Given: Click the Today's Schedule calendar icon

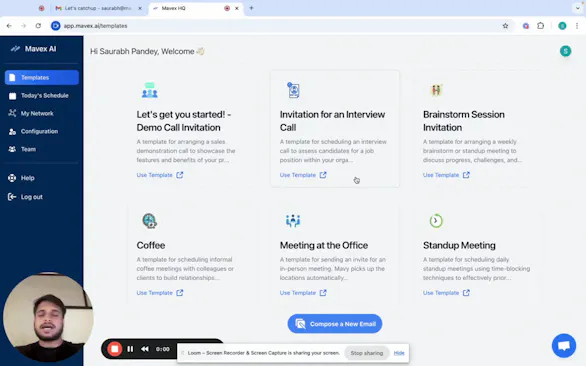Looking at the screenshot, I should point(12,96).
